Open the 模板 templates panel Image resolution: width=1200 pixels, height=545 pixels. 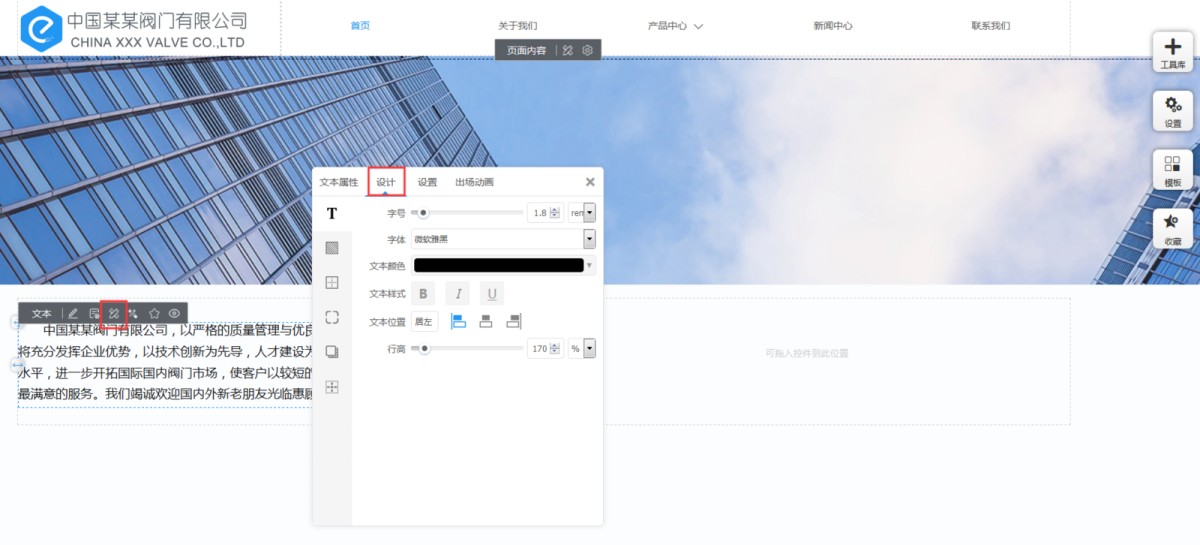tap(1173, 170)
